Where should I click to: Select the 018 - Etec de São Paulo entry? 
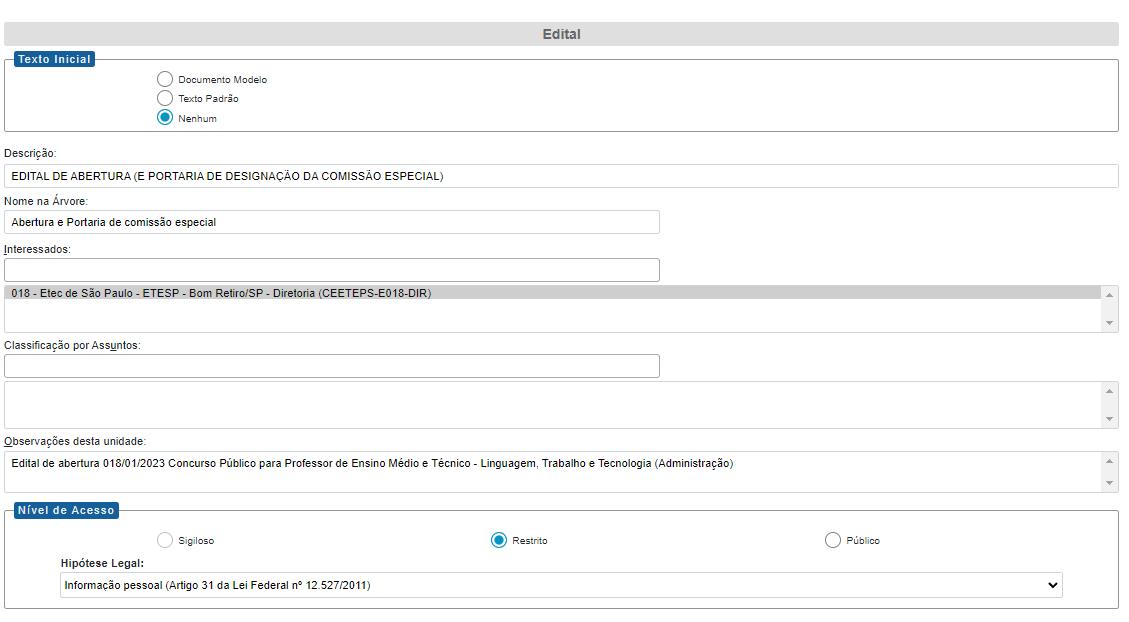point(550,293)
